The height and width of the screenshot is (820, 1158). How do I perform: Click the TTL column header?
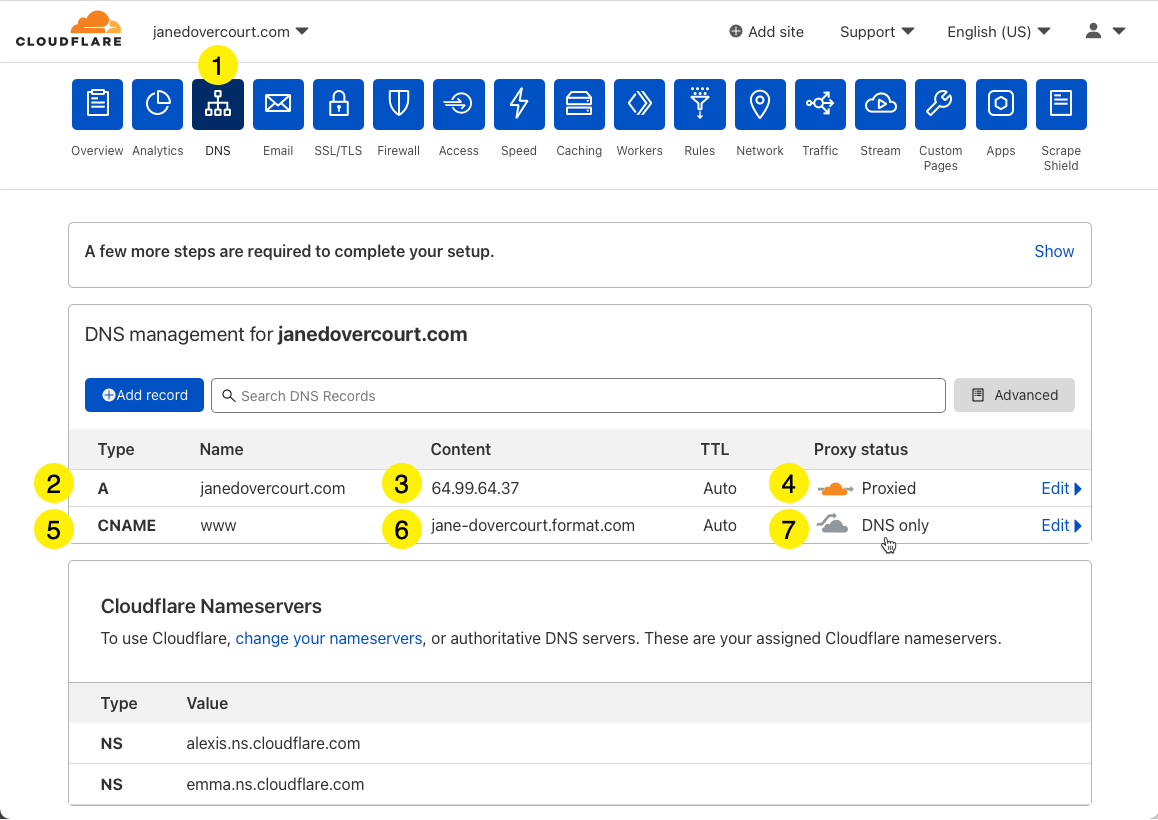click(715, 449)
